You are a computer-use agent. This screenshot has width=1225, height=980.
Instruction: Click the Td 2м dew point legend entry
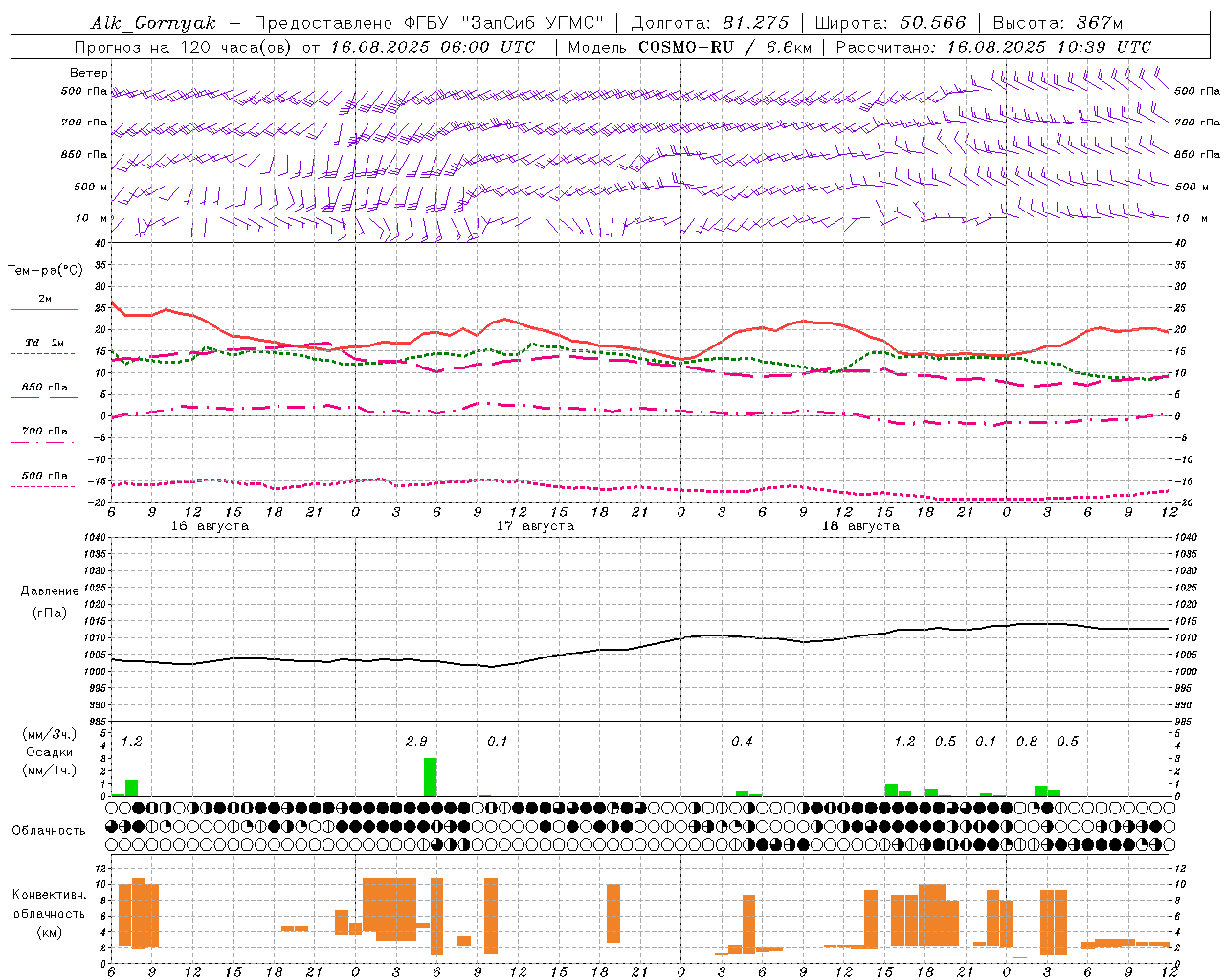(x=45, y=346)
